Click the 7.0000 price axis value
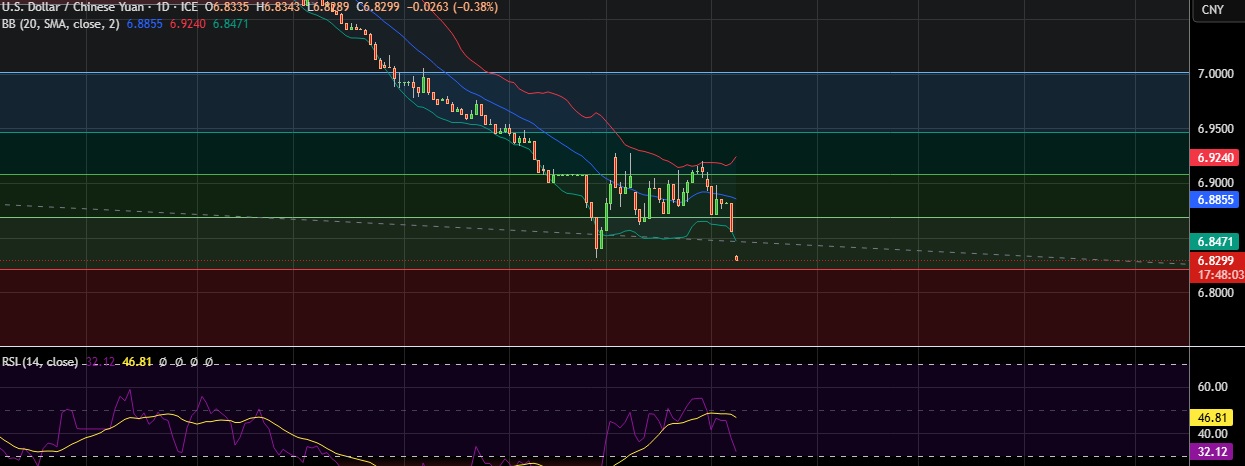Screen dimensions: 1245x466 click(1216, 74)
